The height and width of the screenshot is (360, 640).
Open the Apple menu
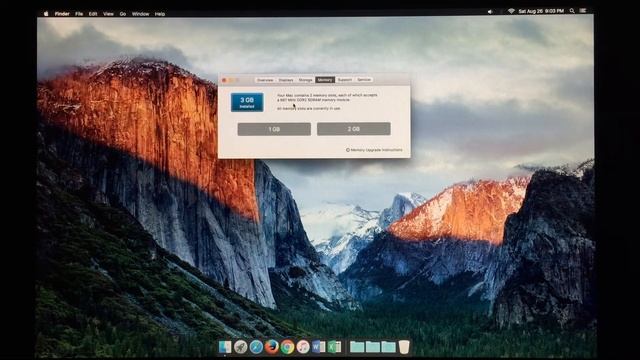tap(46, 13)
